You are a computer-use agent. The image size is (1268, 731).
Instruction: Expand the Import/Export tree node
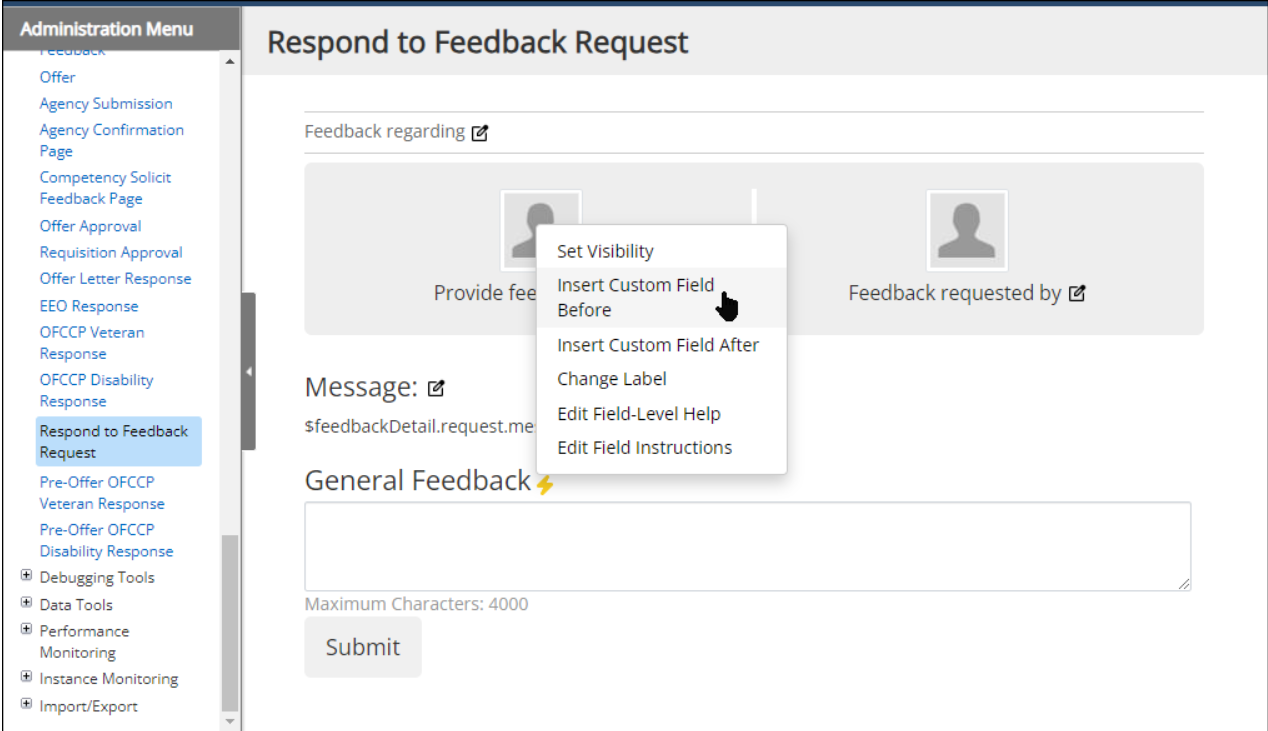tap(26, 705)
